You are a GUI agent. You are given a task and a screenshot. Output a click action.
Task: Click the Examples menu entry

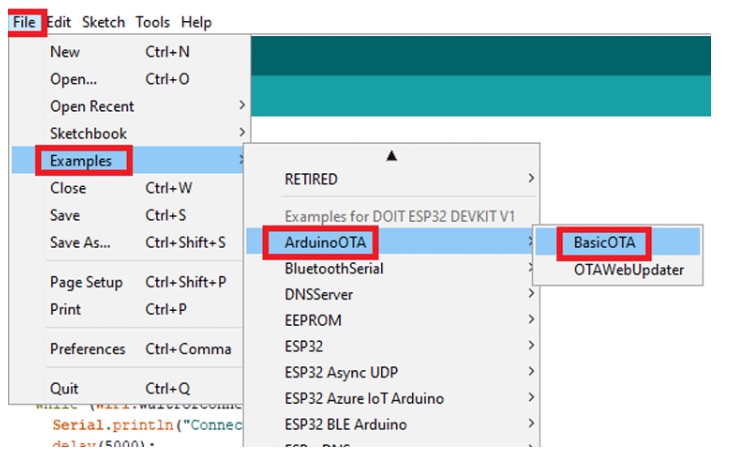click(82, 160)
